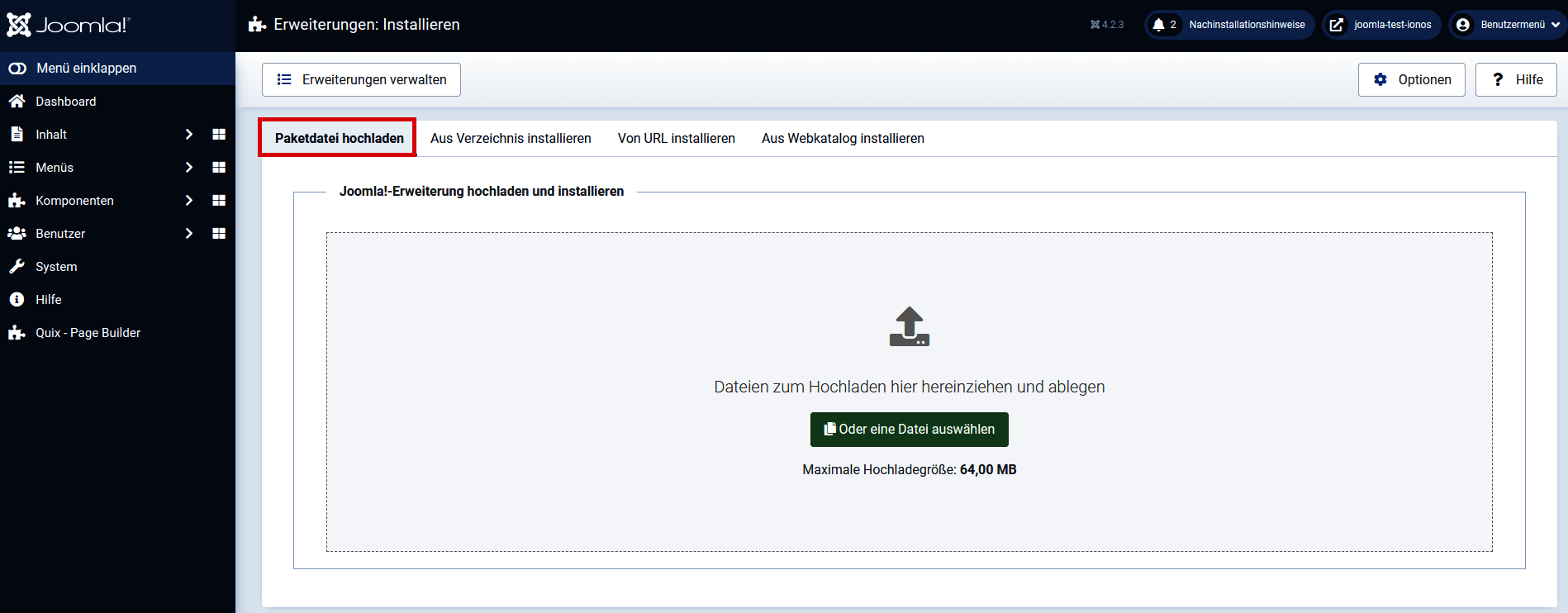Click the Joomla version 4.2.3 label
Screen dimensions: 1568x613
[x=1107, y=25]
